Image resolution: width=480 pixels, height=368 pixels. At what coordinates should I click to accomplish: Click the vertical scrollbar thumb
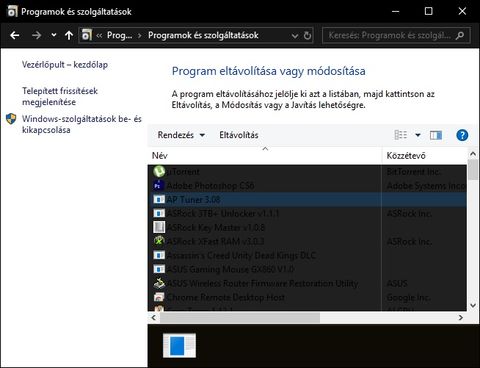point(473,170)
